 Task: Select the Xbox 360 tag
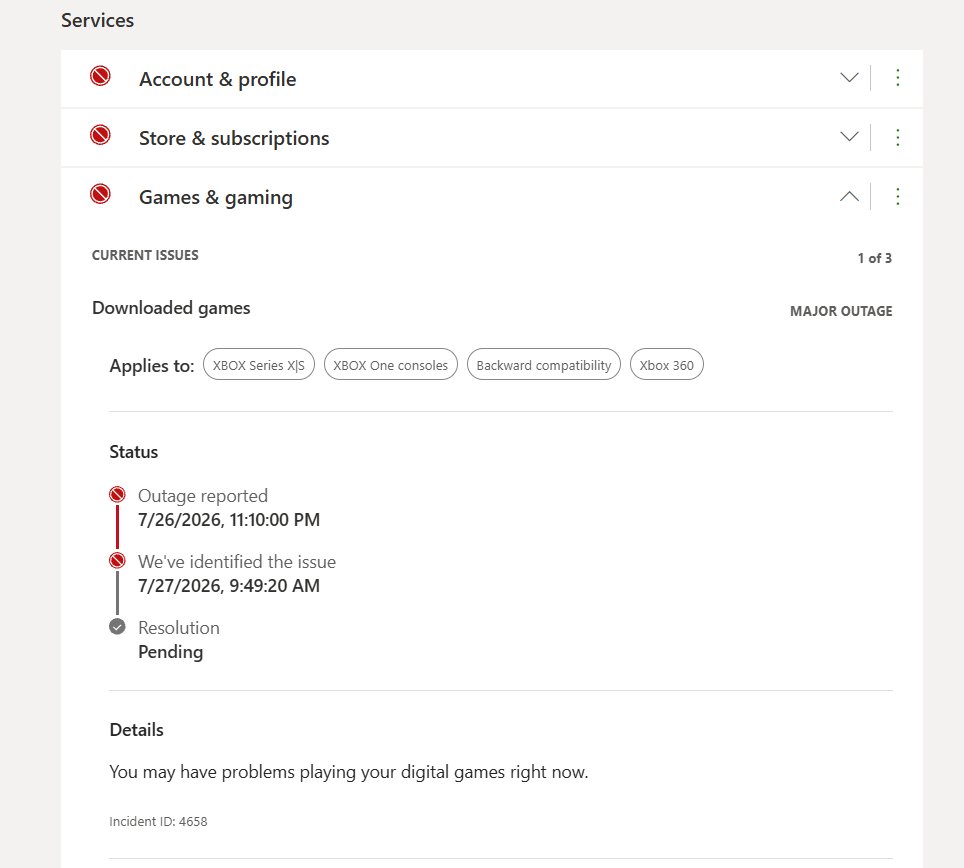click(x=666, y=365)
